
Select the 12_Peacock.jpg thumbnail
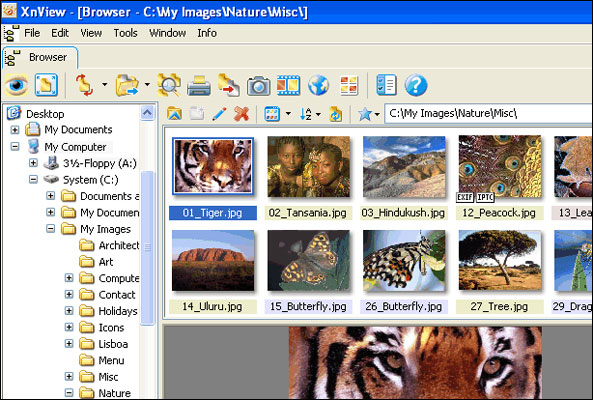(x=500, y=166)
